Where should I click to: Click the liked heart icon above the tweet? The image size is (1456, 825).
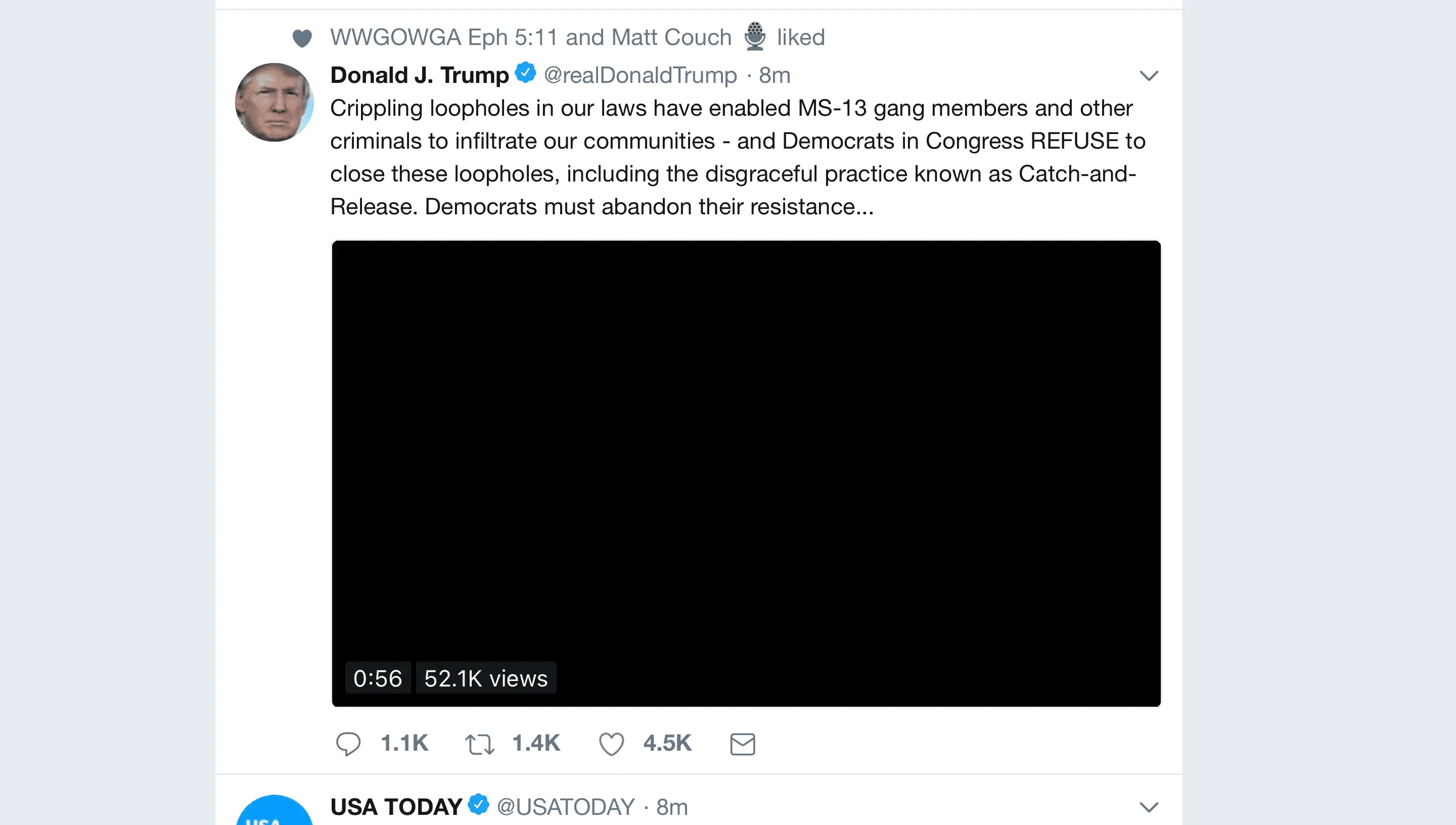(x=302, y=38)
